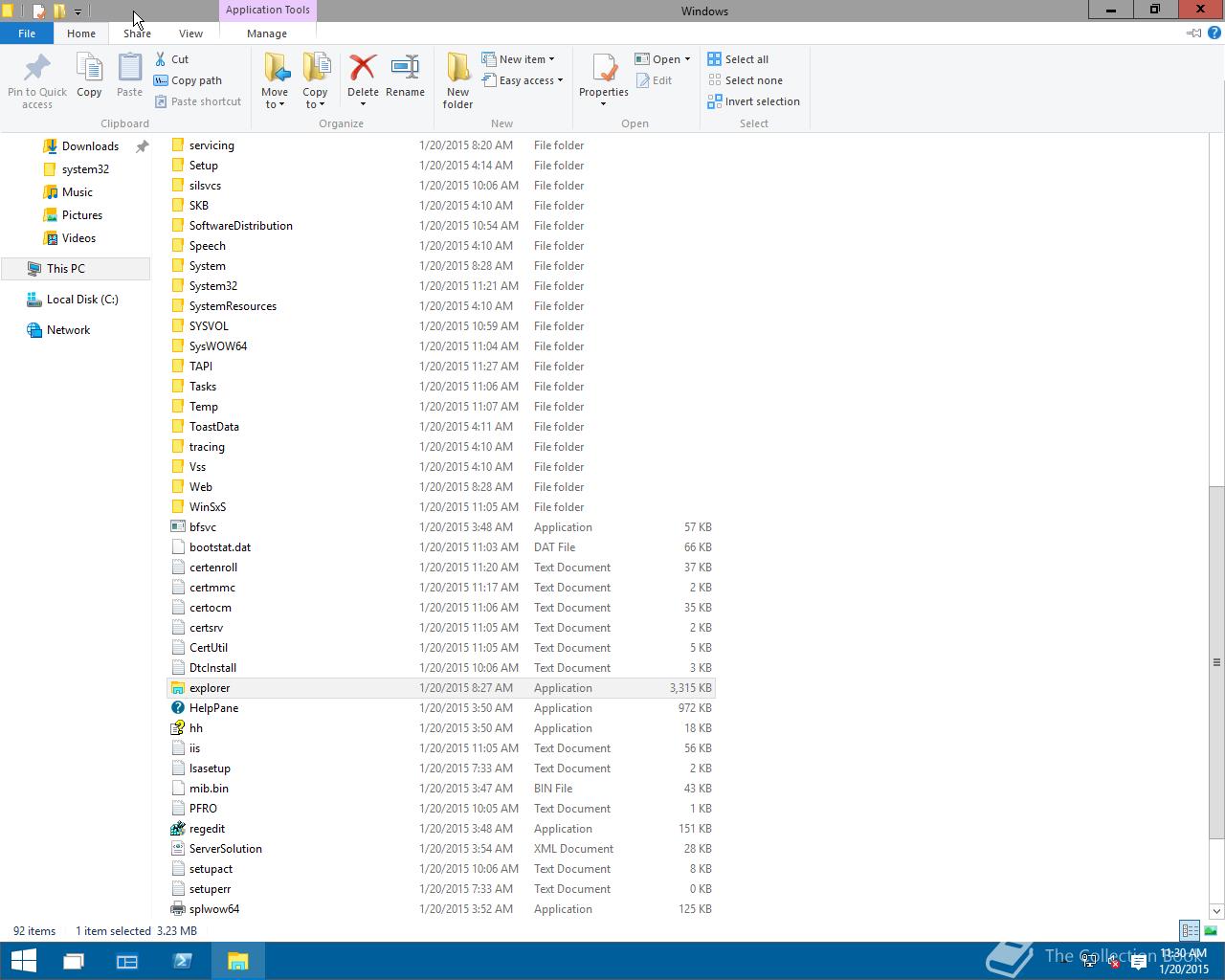Open the Easy access dropdown

point(523,80)
